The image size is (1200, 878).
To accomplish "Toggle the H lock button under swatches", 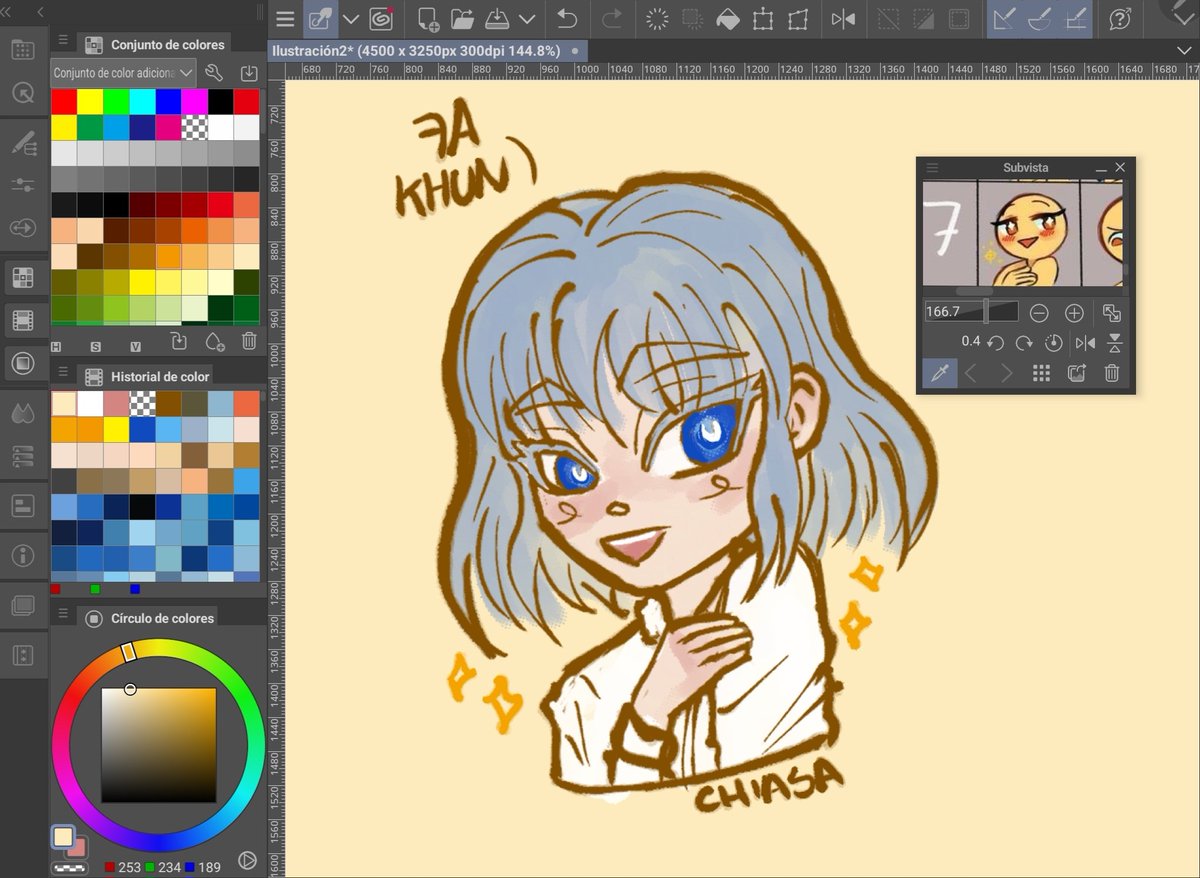I will point(56,346).
